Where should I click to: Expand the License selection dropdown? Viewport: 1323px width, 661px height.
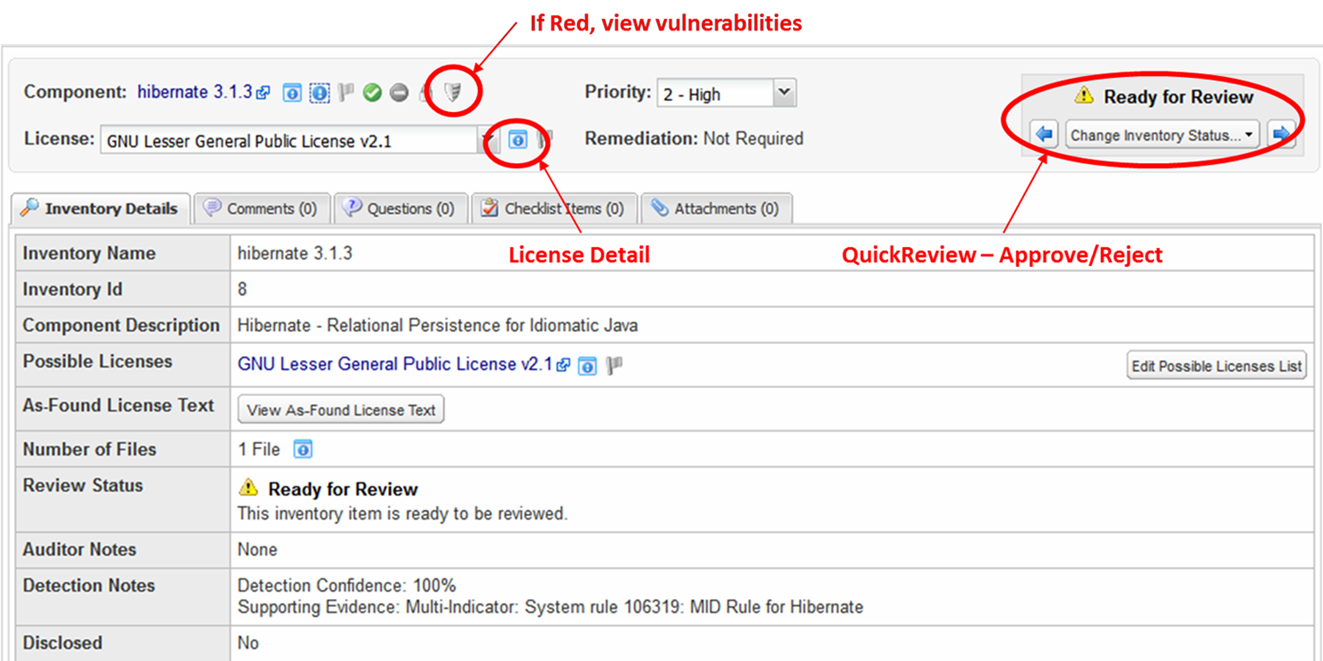(487, 140)
